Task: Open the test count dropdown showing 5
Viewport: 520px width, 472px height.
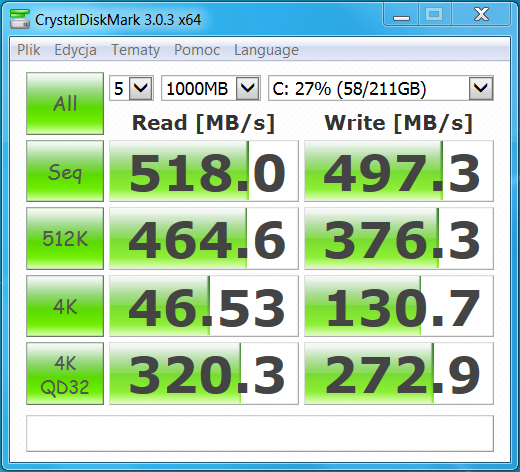Action: pyautogui.click(x=131, y=88)
